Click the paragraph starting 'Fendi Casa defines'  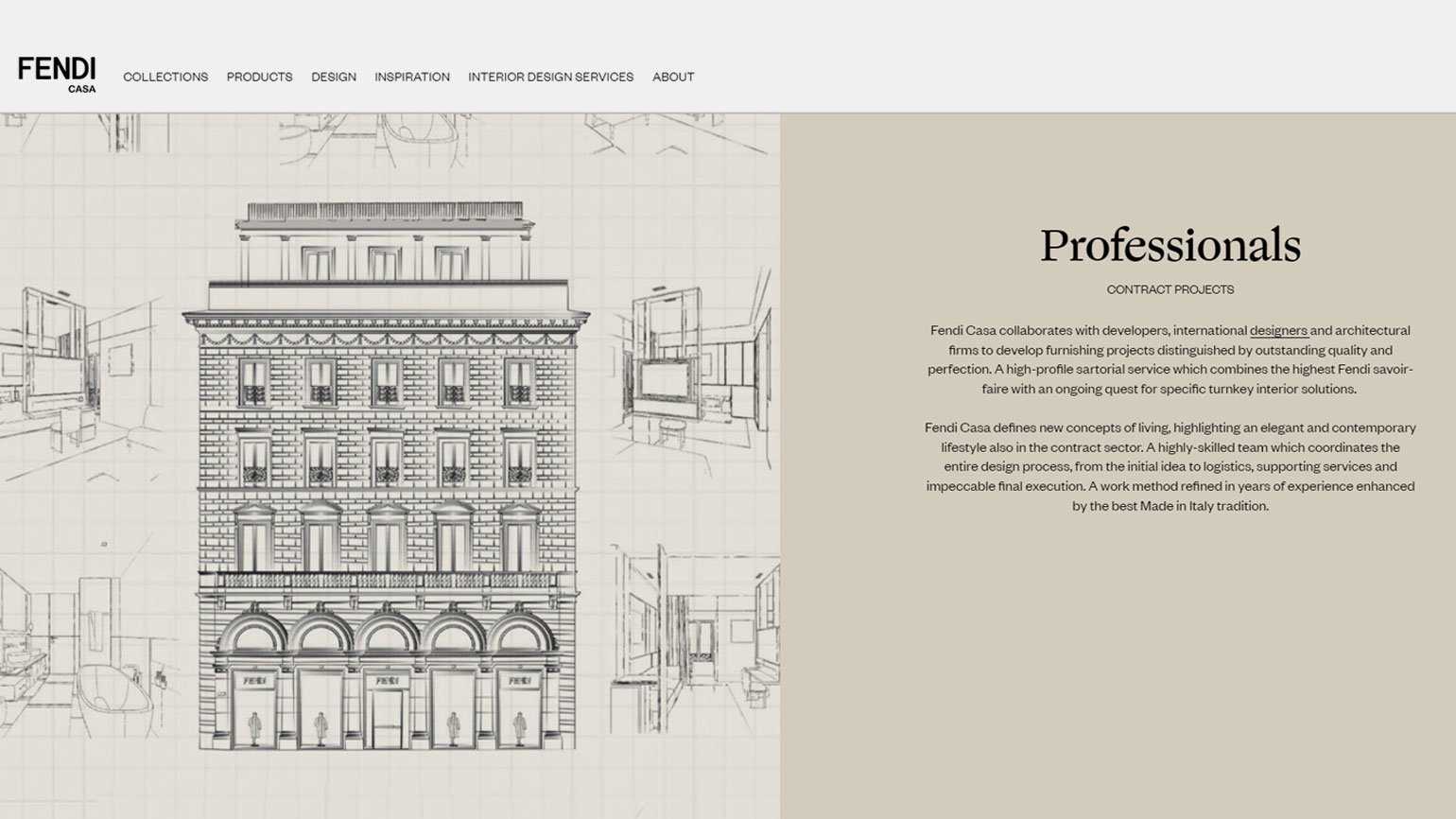pos(1170,466)
